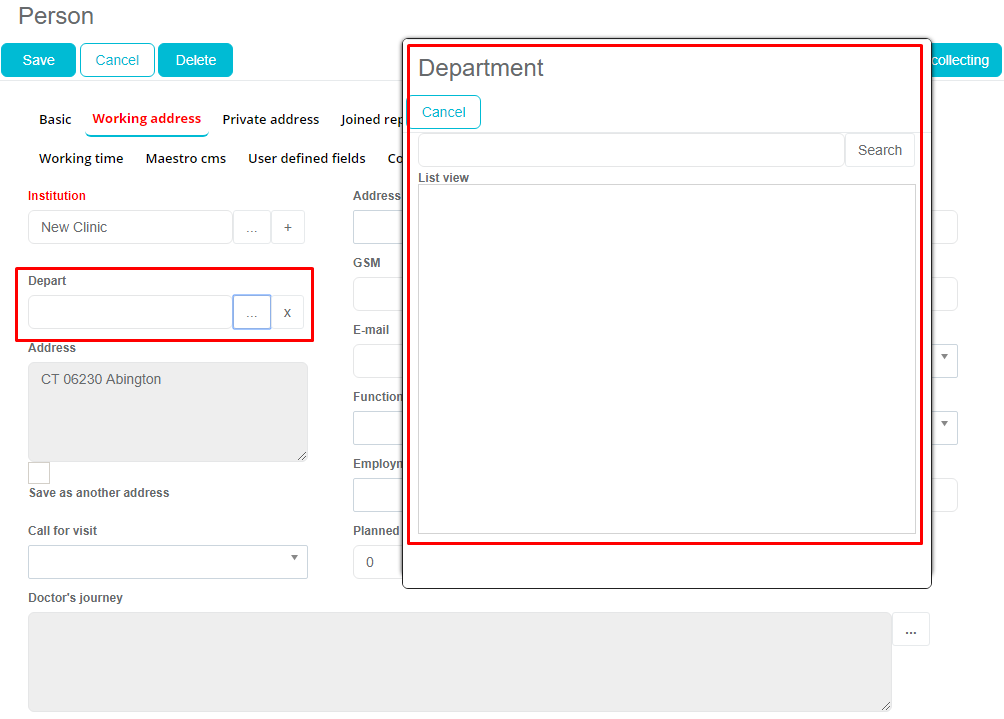Expand the Call for visit dropdown

[167, 561]
